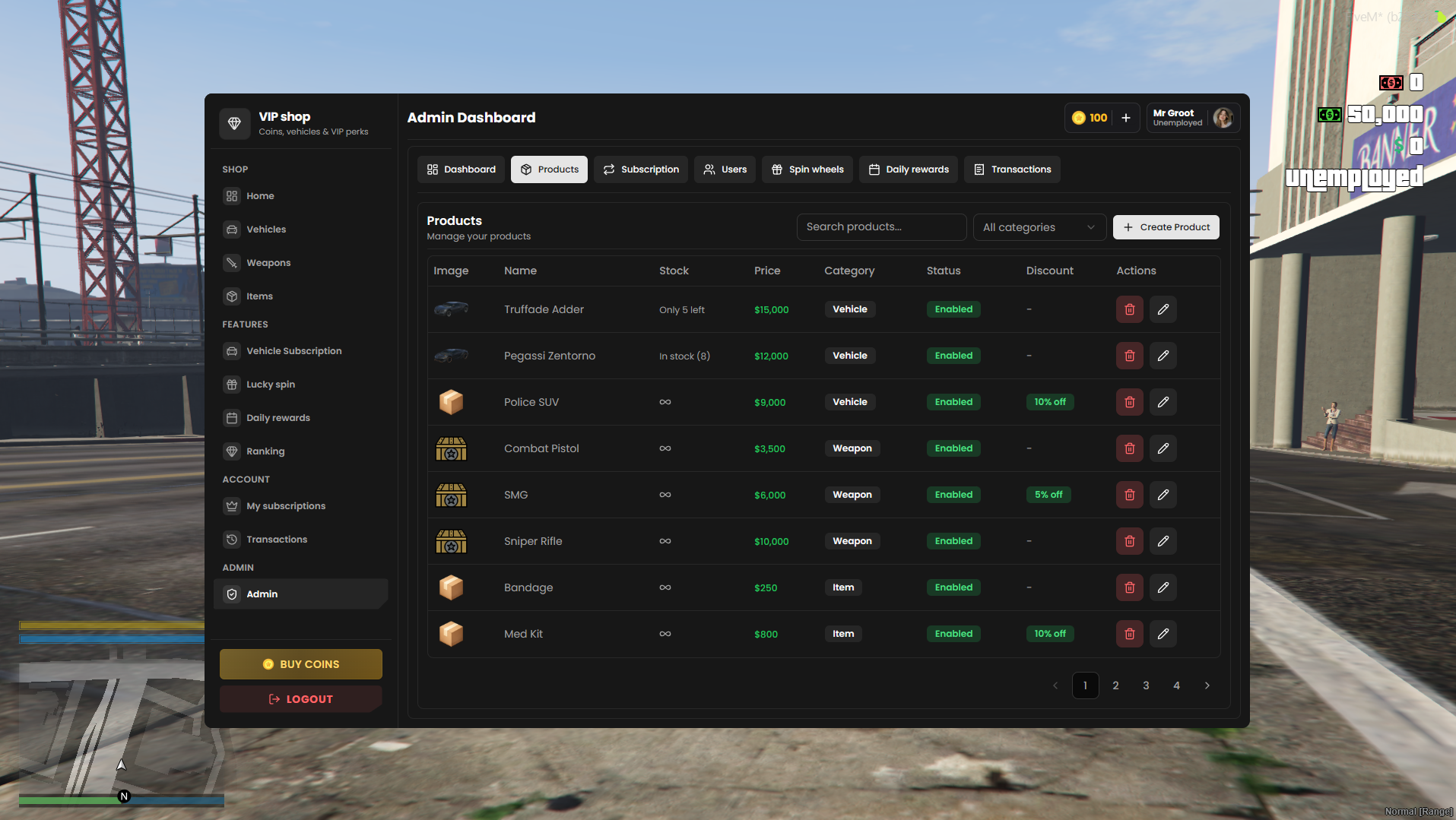The width and height of the screenshot is (1456, 820).
Task: Delete the Truffade Adder product
Action: [x=1129, y=309]
